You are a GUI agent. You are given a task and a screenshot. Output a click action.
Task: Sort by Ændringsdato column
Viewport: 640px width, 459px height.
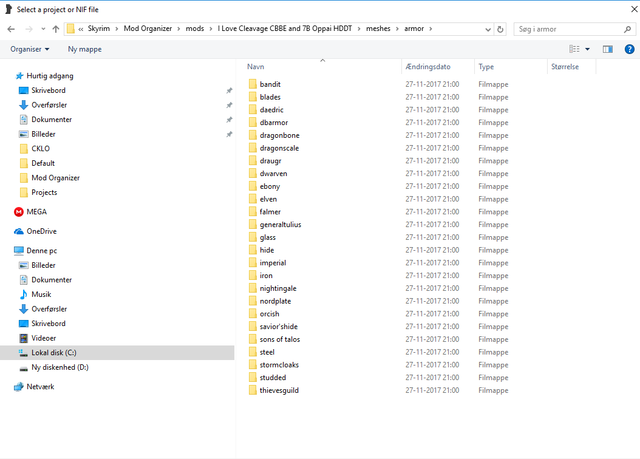tap(428, 67)
